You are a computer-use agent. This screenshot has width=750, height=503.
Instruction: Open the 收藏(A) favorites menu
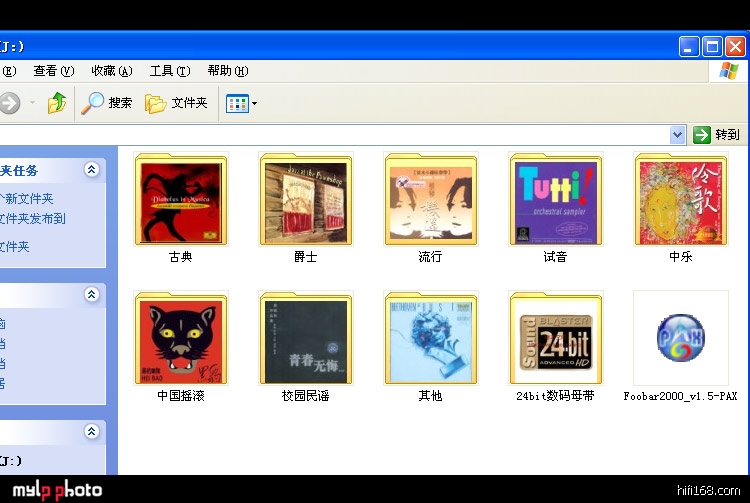(111, 71)
